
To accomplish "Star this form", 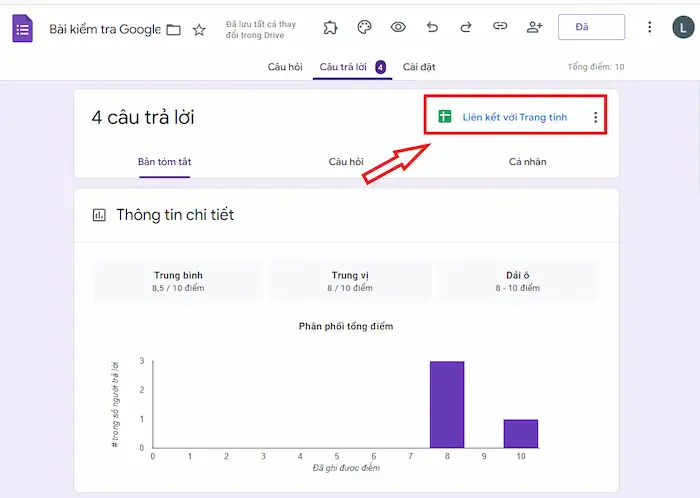I will click(199, 29).
